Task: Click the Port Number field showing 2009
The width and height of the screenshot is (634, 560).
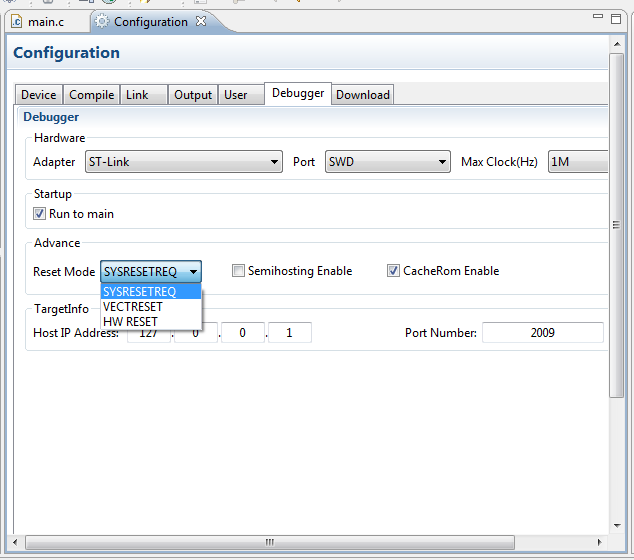Action: [543, 332]
